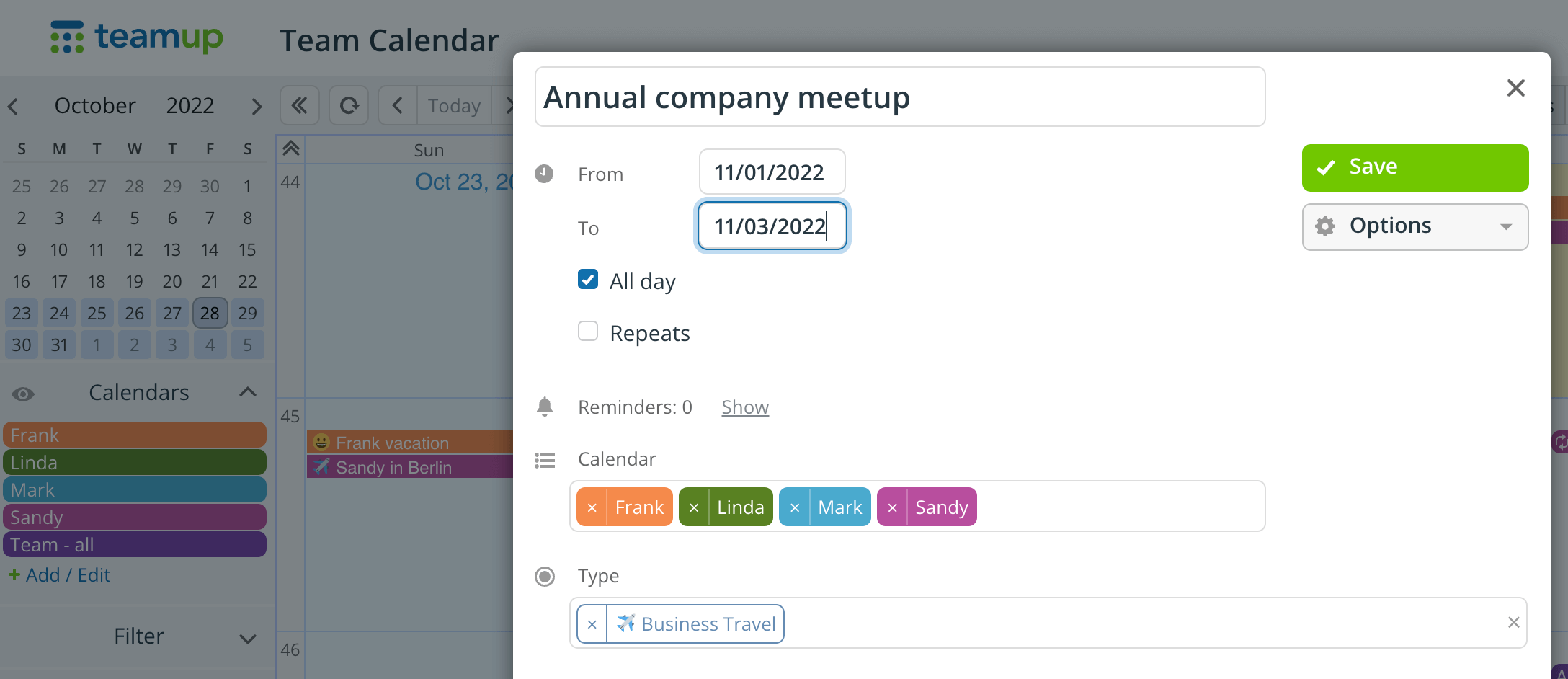The height and width of the screenshot is (679, 1568).
Task: Go to previous month in mini calendar
Action: [13, 107]
